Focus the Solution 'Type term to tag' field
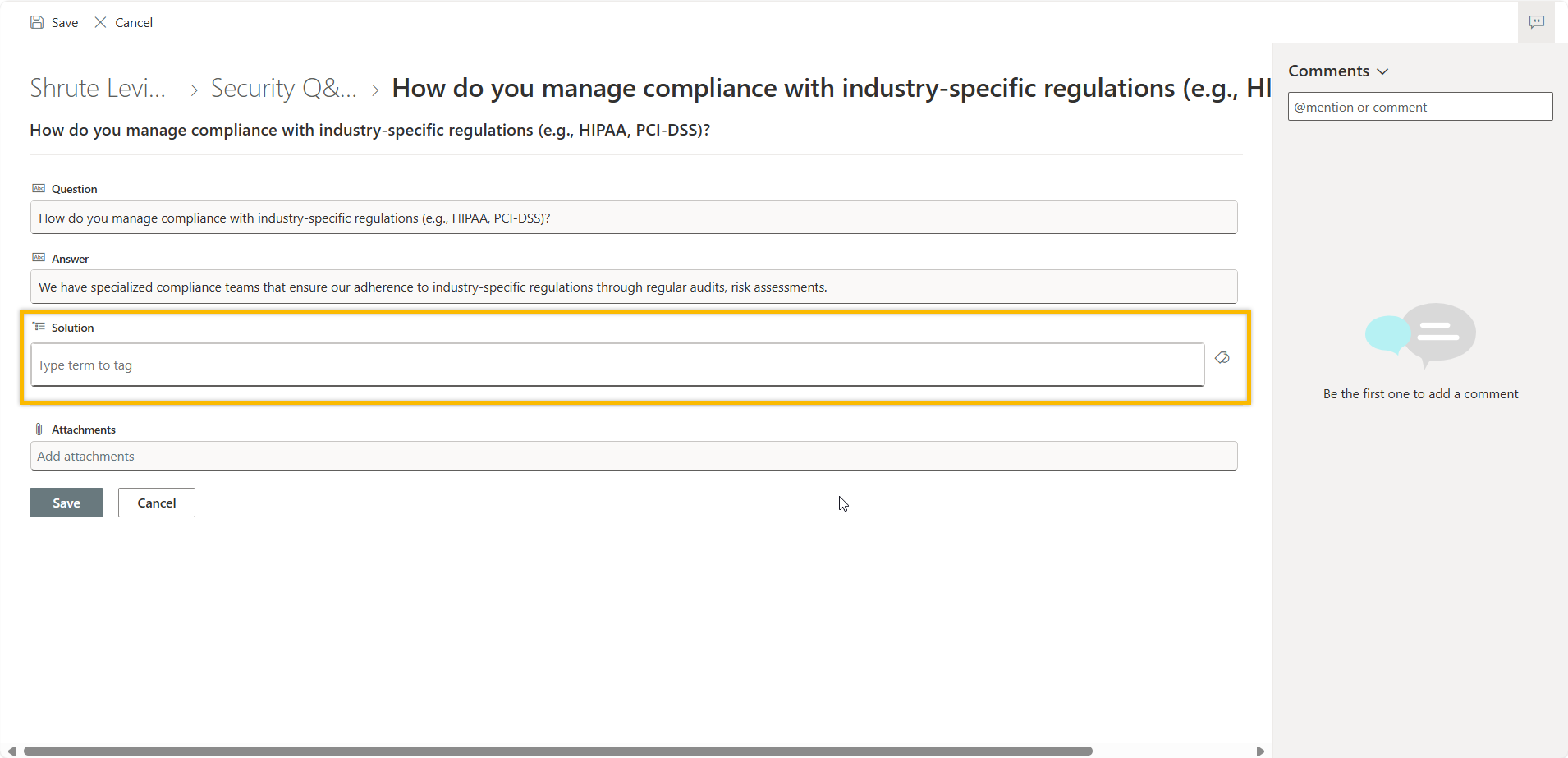 (x=617, y=365)
